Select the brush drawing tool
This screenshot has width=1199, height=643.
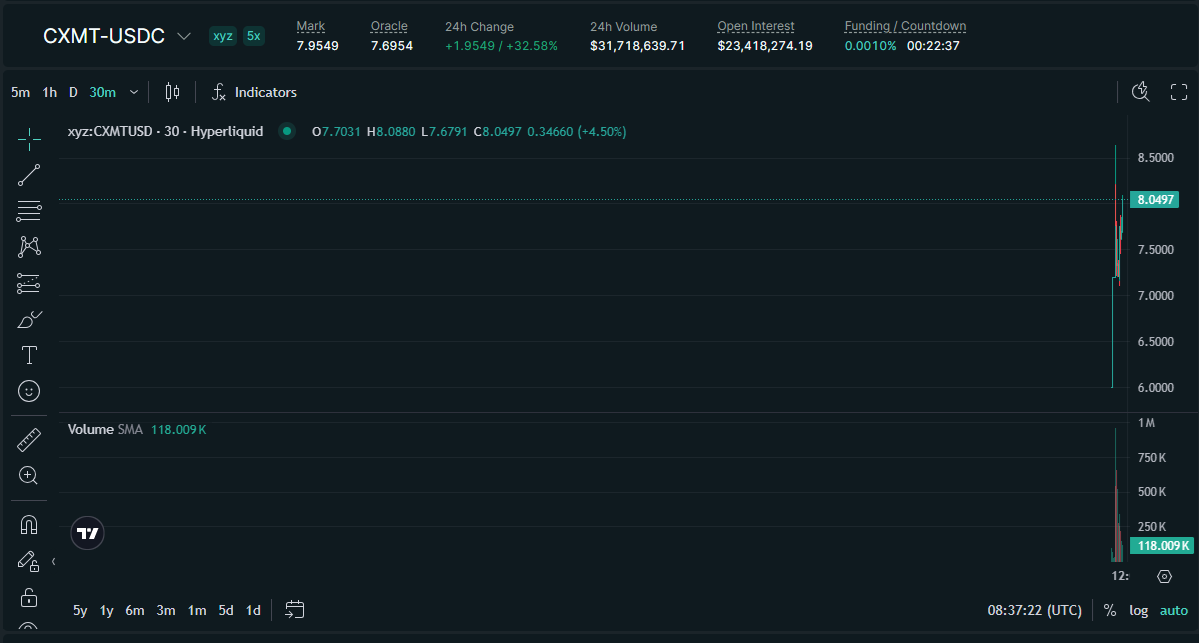point(29,319)
